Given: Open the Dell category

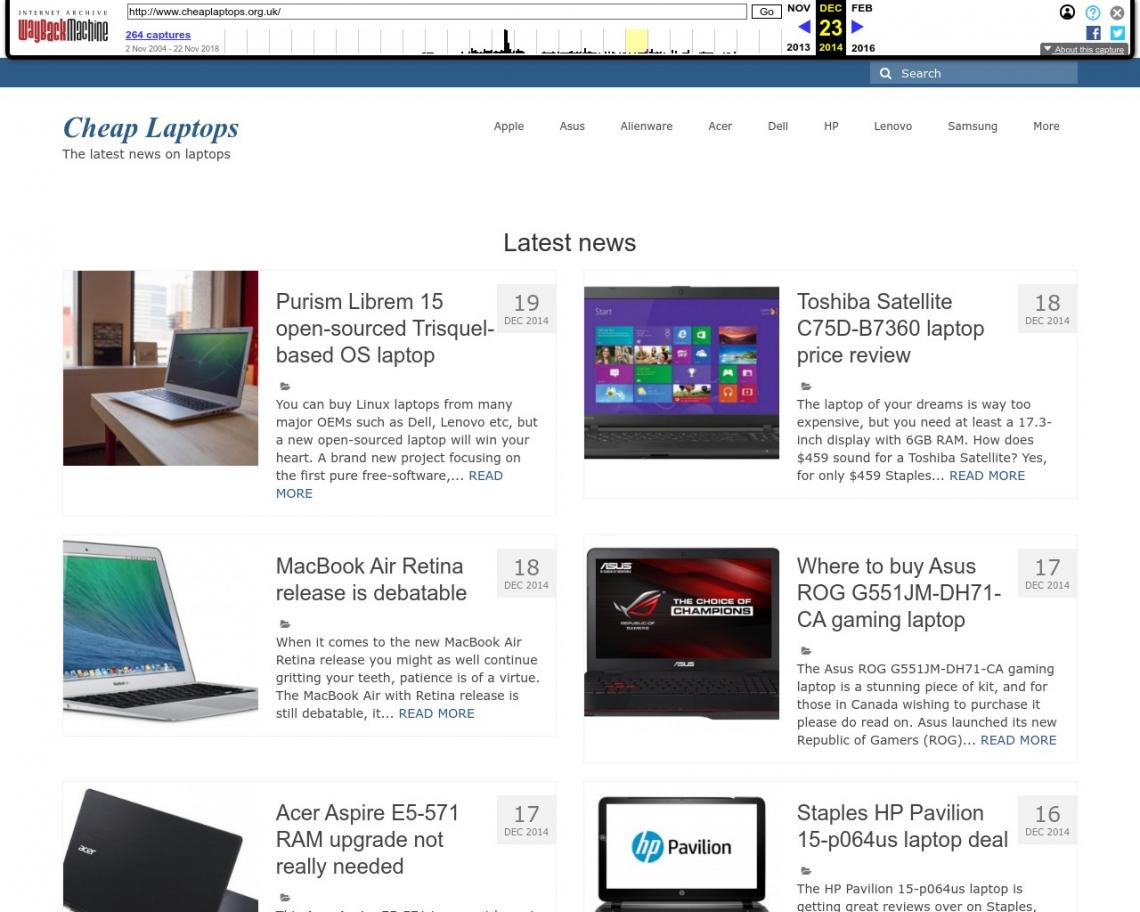Looking at the screenshot, I should [x=778, y=126].
